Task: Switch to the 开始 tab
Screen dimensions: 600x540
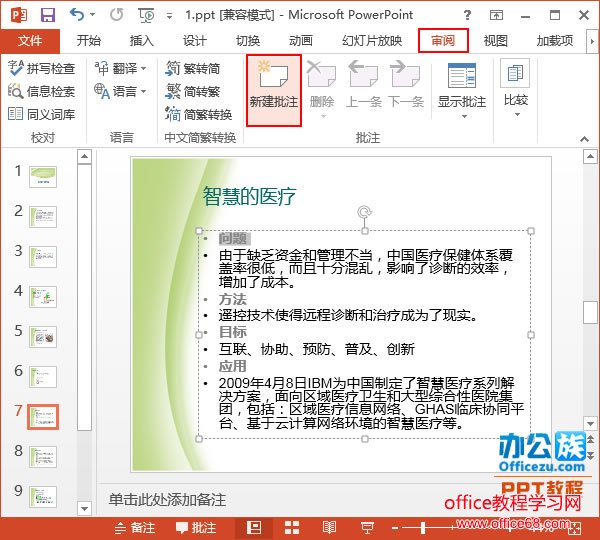Action: coord(88,41)
